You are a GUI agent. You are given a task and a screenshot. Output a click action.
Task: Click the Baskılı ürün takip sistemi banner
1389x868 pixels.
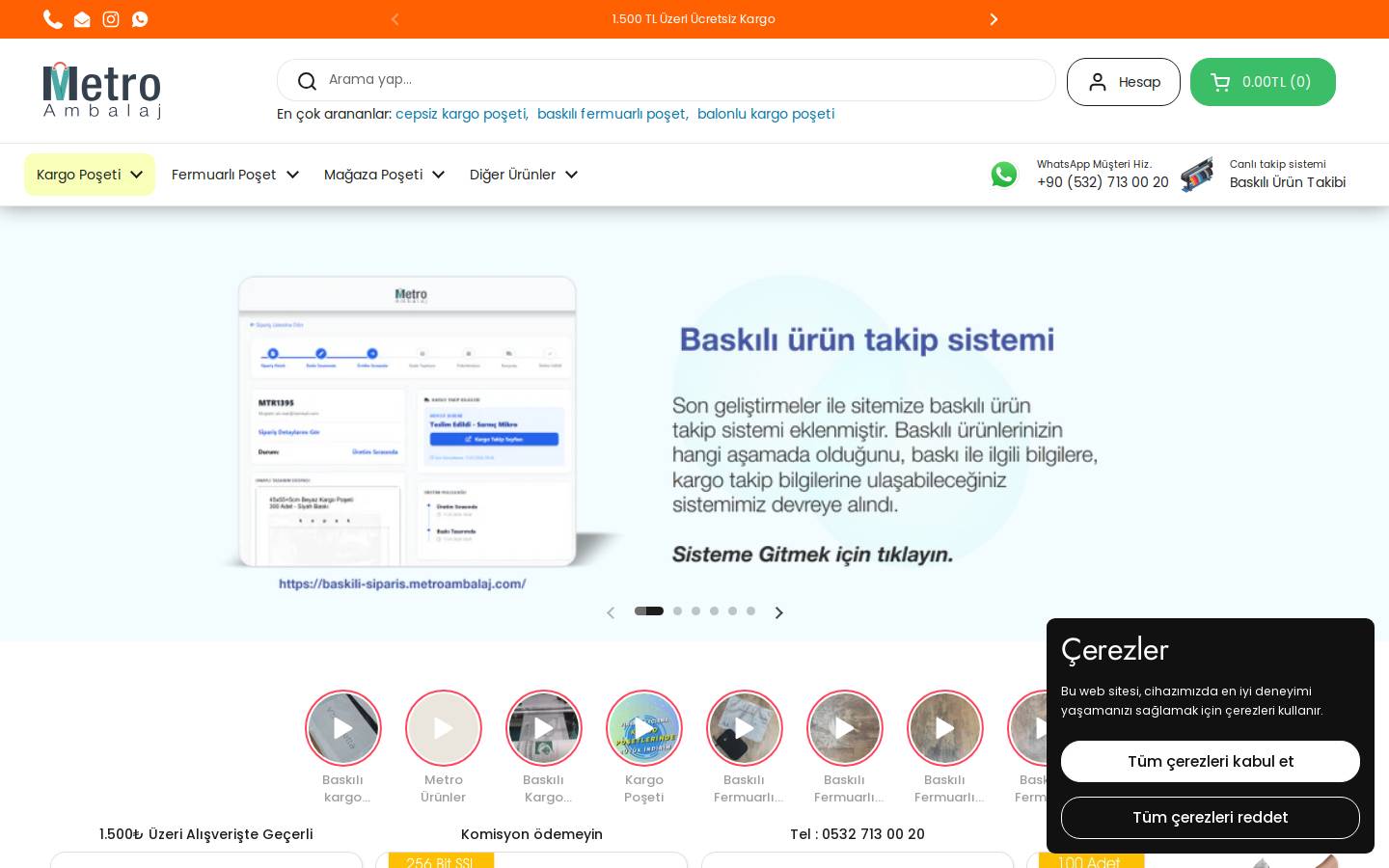[x=694, y=424]
